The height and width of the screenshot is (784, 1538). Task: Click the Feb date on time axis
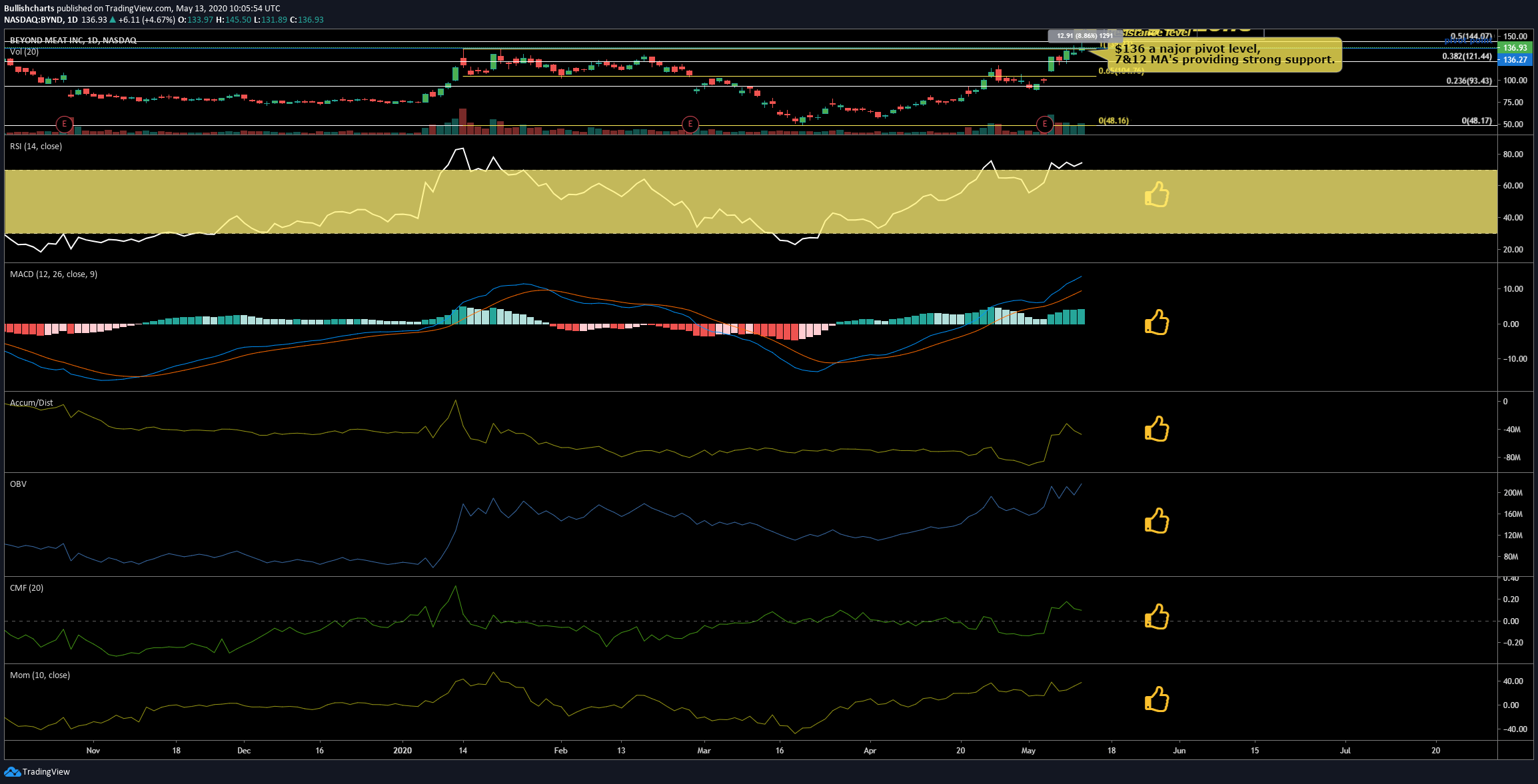coord(561,751)
